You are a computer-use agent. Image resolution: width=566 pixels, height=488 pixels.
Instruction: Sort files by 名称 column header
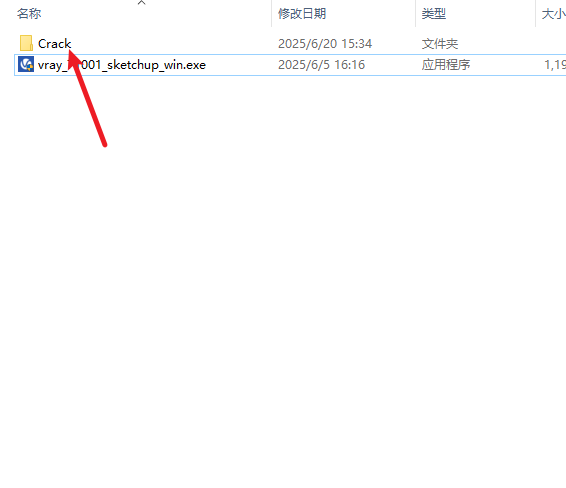coord(29,14)
